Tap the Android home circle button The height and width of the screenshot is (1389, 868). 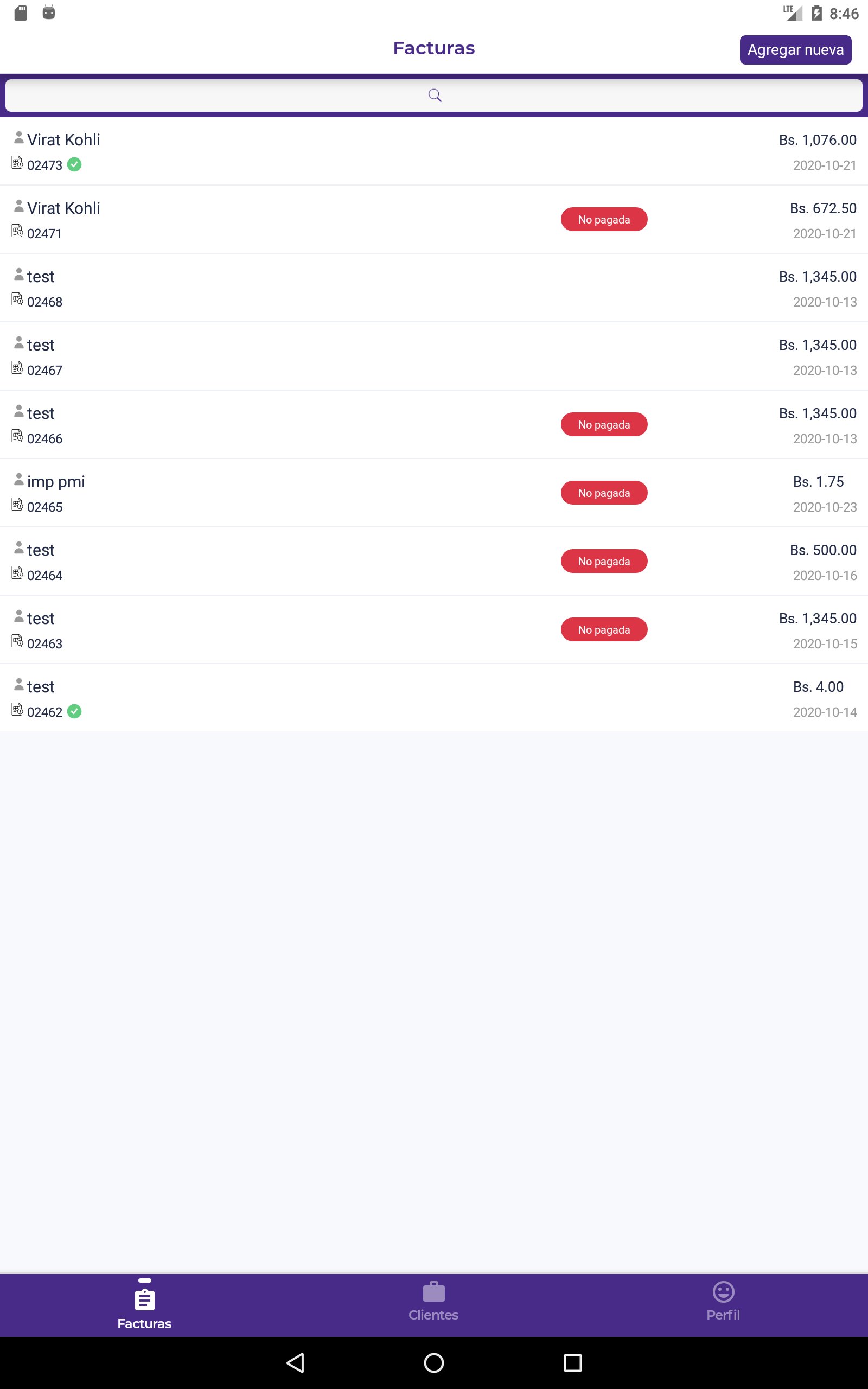click(x=433, y=1362)
